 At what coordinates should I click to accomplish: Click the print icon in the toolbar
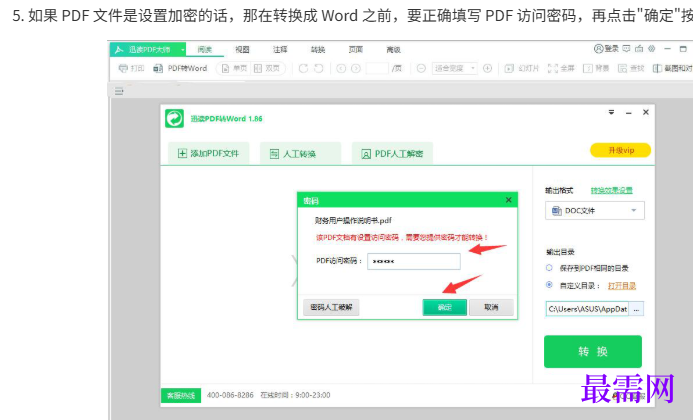[124, 68]
